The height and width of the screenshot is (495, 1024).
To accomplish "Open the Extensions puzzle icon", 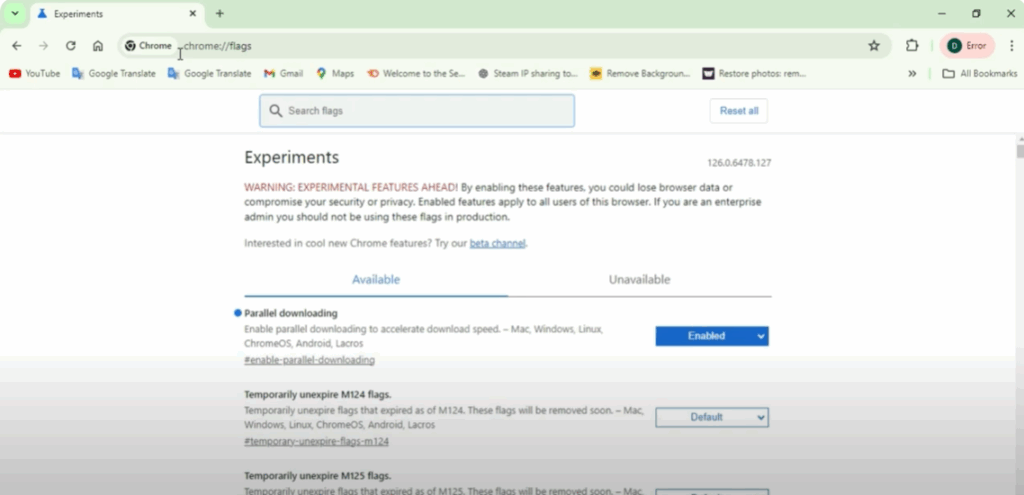I will [x=912, y=46].
